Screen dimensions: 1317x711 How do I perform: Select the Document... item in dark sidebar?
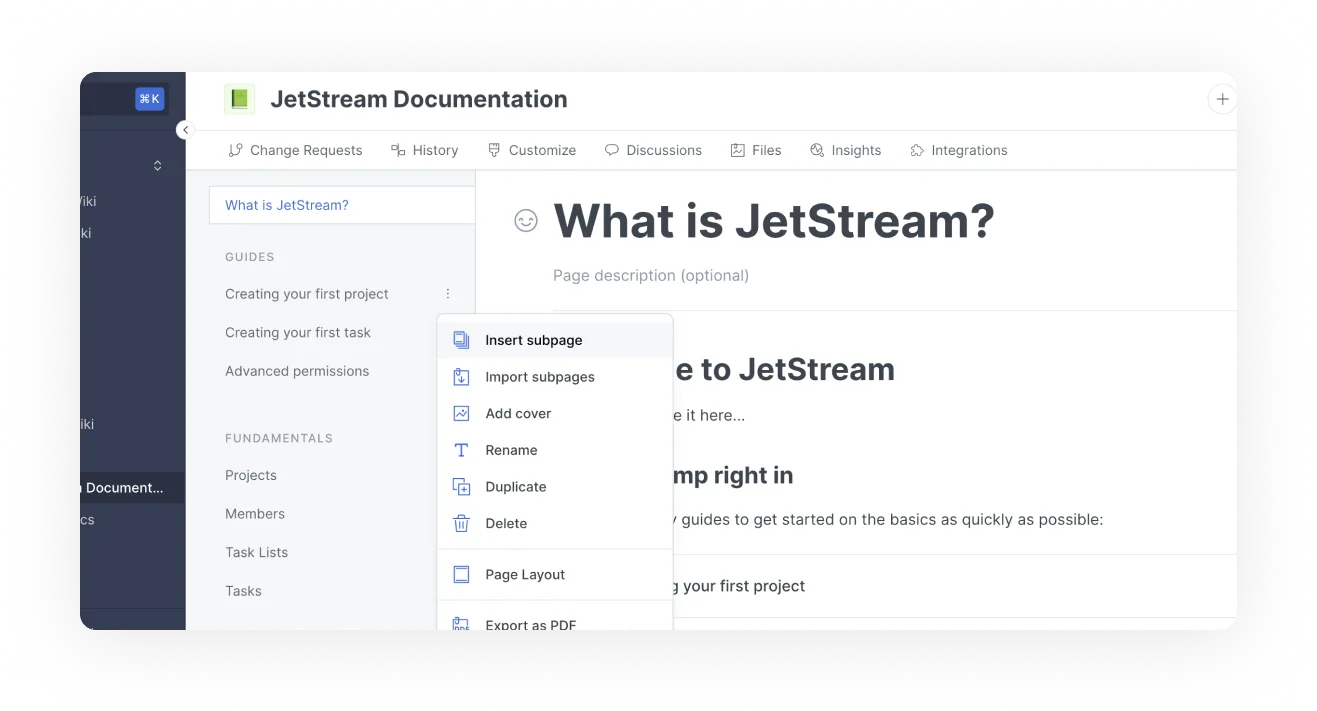132,488
